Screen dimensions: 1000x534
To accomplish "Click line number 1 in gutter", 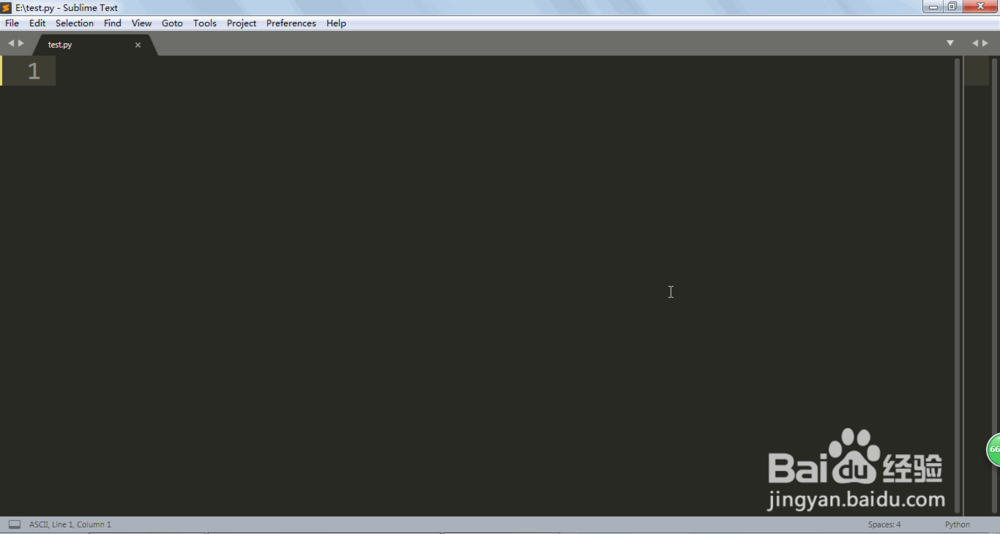I will click(x=34, y=71).
